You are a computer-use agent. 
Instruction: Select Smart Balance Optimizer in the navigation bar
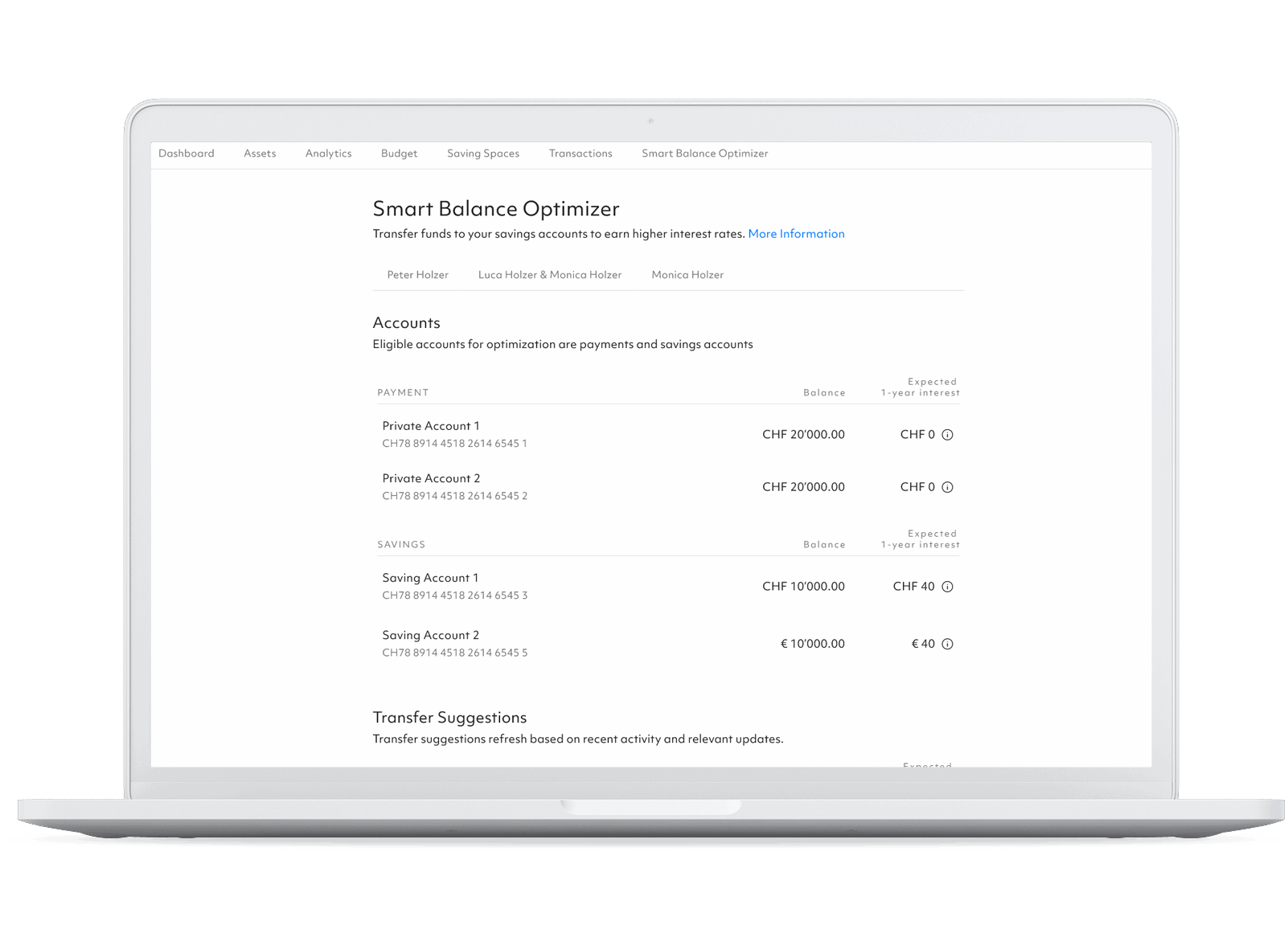click(x=704, y=154)
